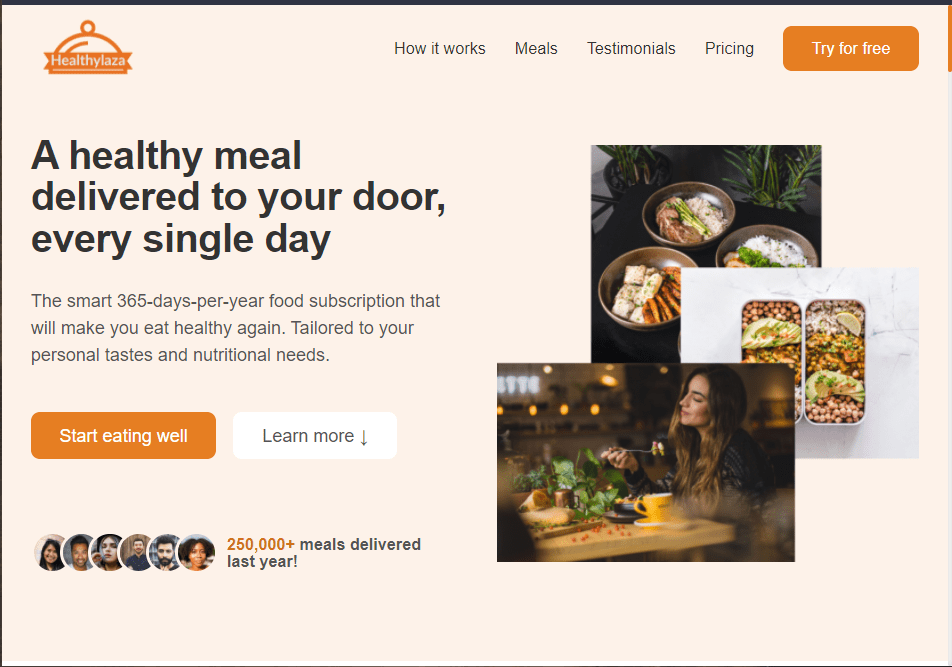This screenshot has height=667, width=952.
Task: Click the main hero heading
Action: tap(238, 197)
